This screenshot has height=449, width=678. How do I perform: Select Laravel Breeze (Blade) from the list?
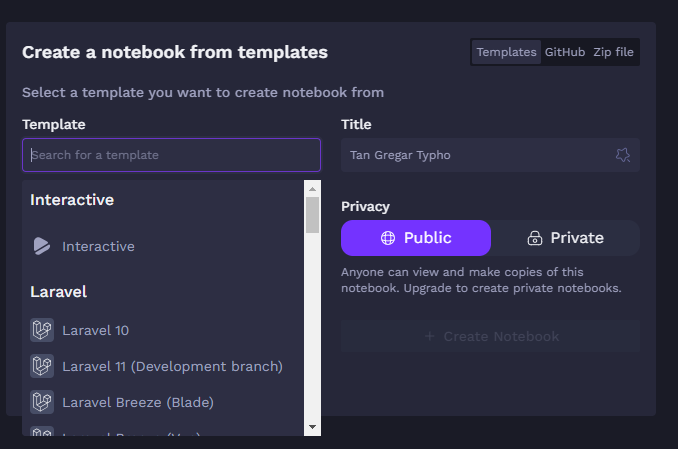click(138, 402)
